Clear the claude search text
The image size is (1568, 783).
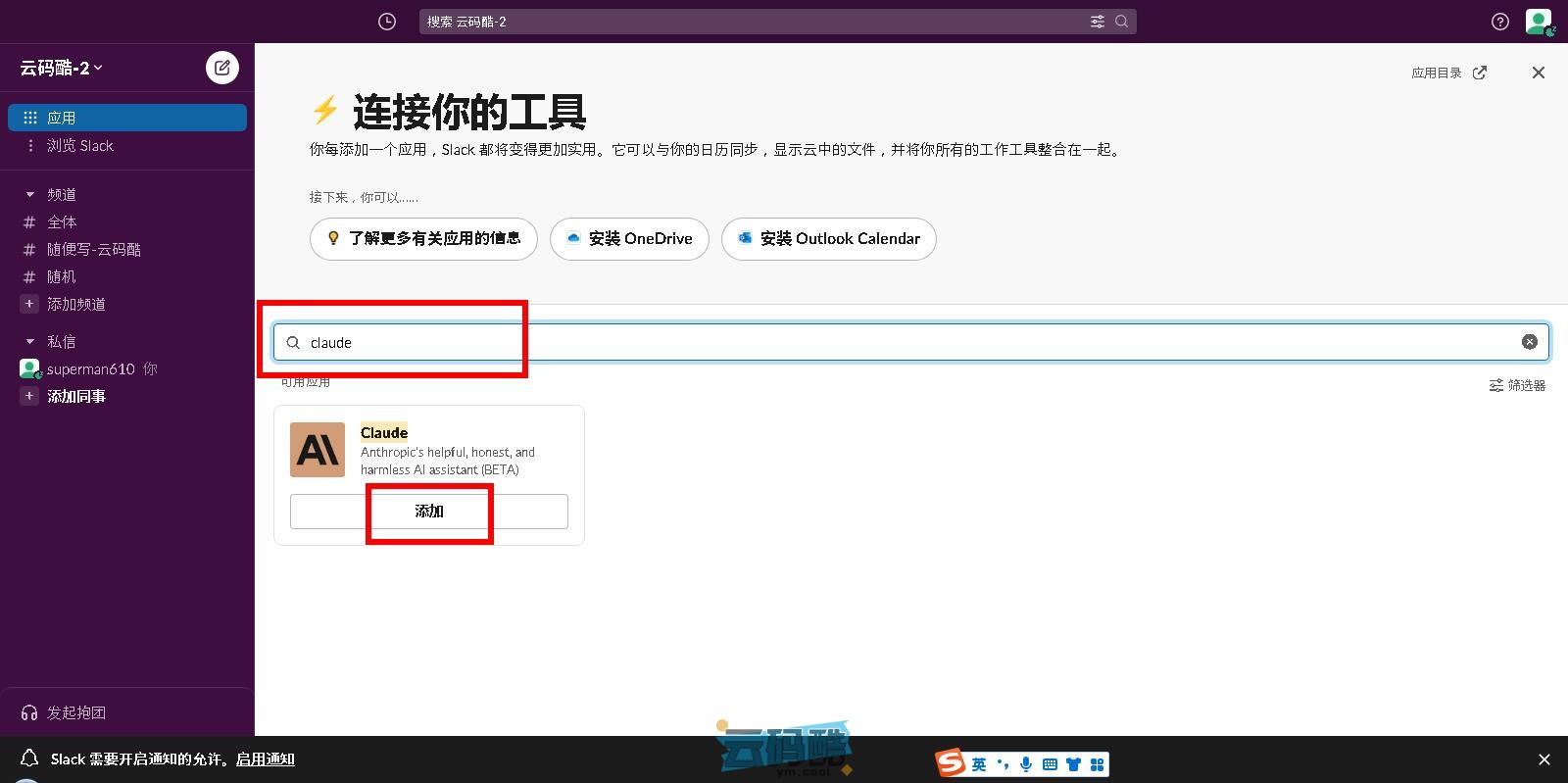tap(1529, 342)
